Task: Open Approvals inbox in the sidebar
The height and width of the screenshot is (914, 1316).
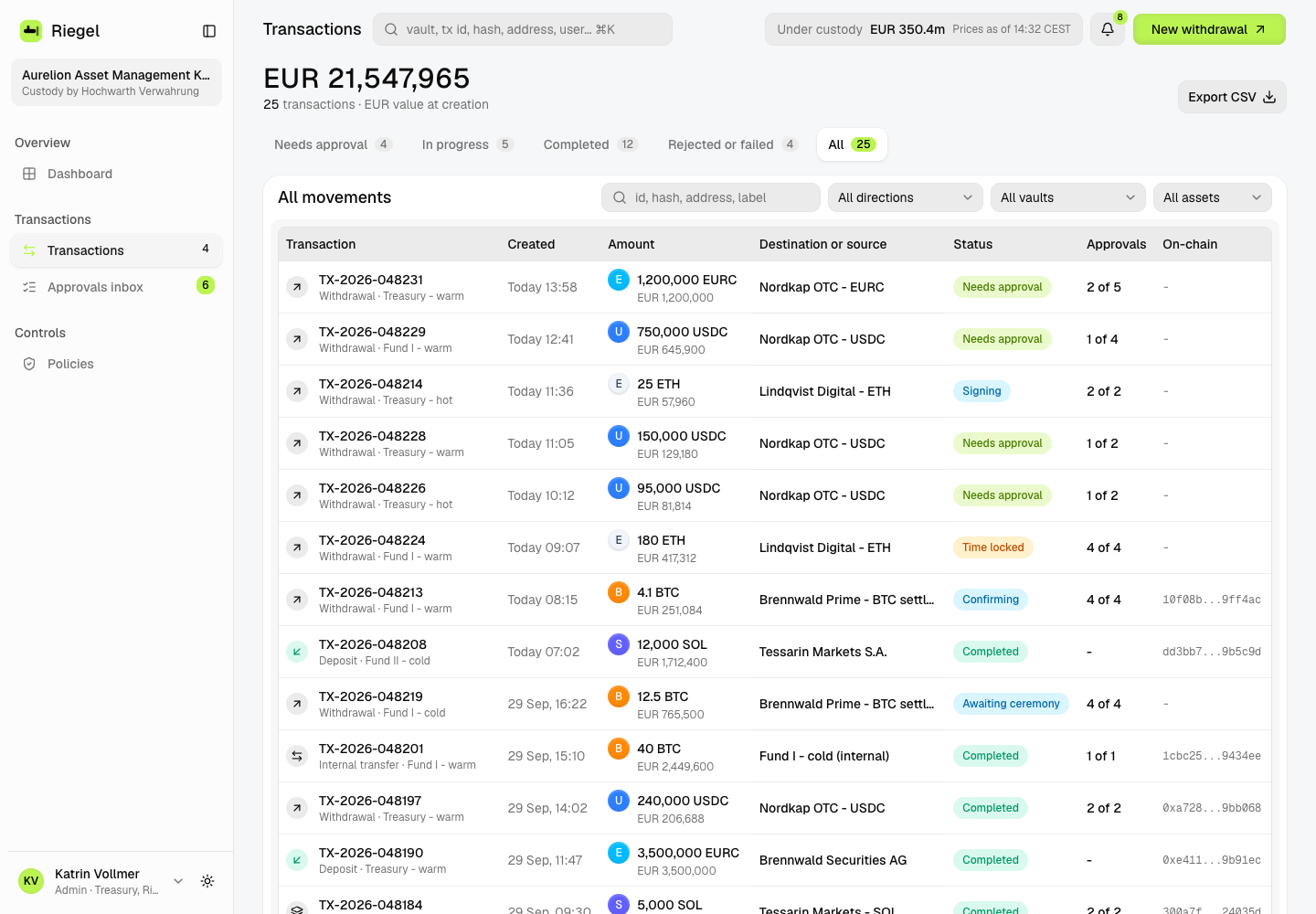Action: pos(116,287)
